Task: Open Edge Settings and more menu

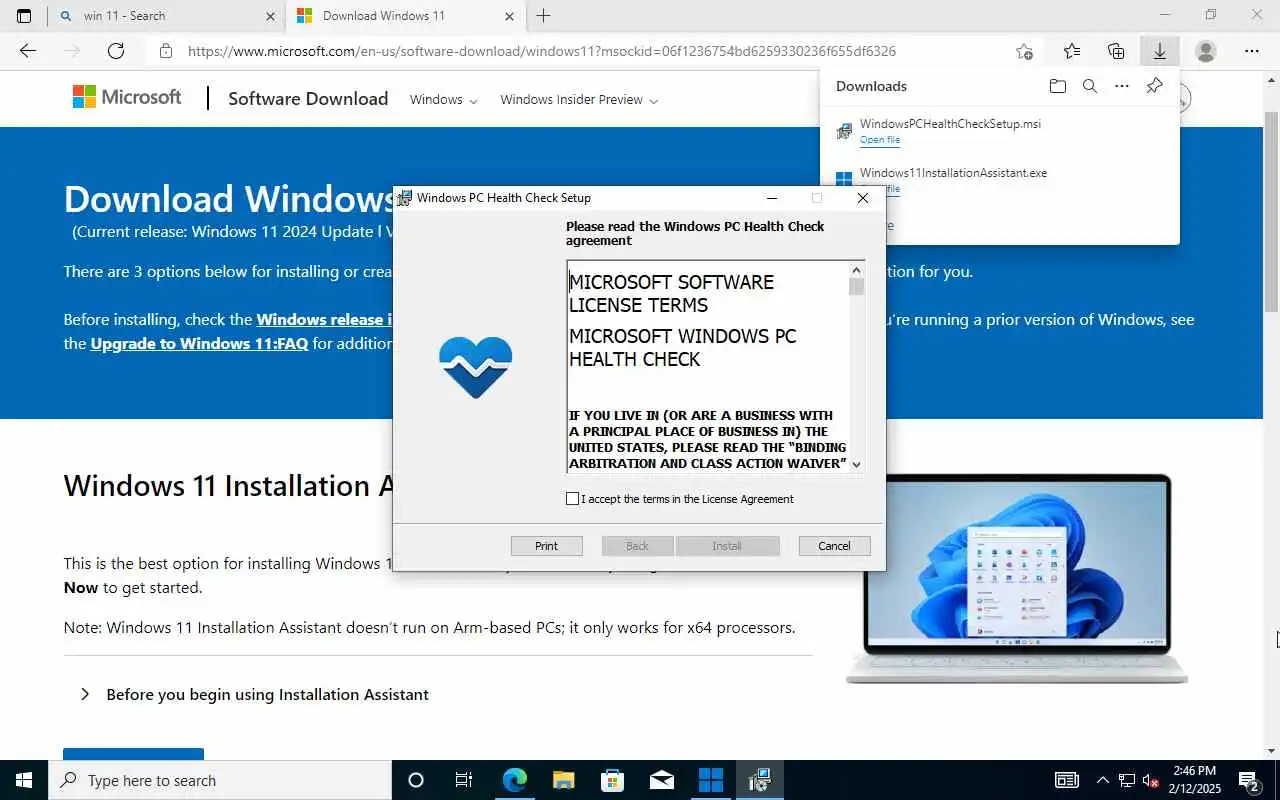Action: click(1252, 51)
